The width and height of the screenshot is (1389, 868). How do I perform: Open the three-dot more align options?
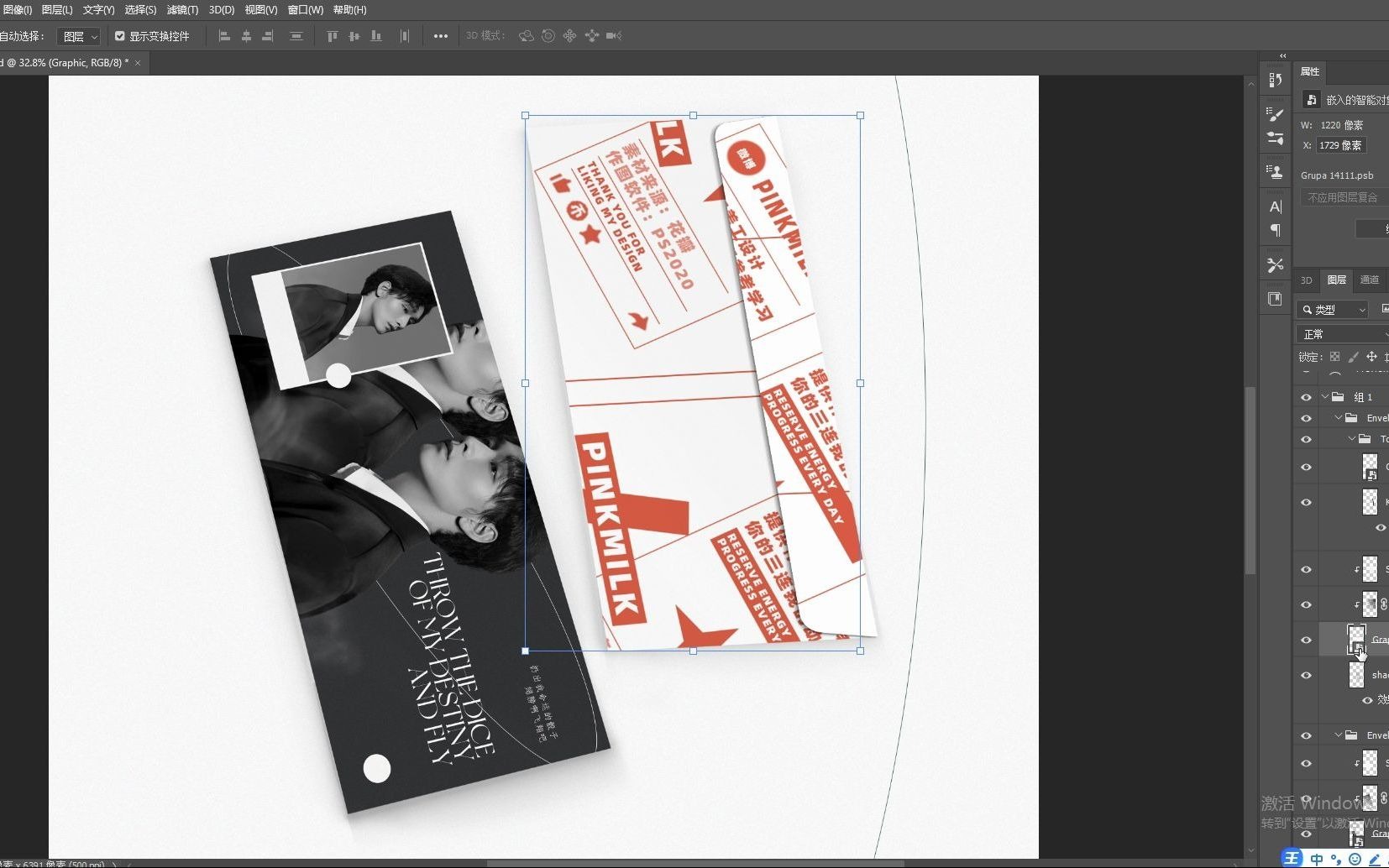pyautogui.click(x=440, y=36)
